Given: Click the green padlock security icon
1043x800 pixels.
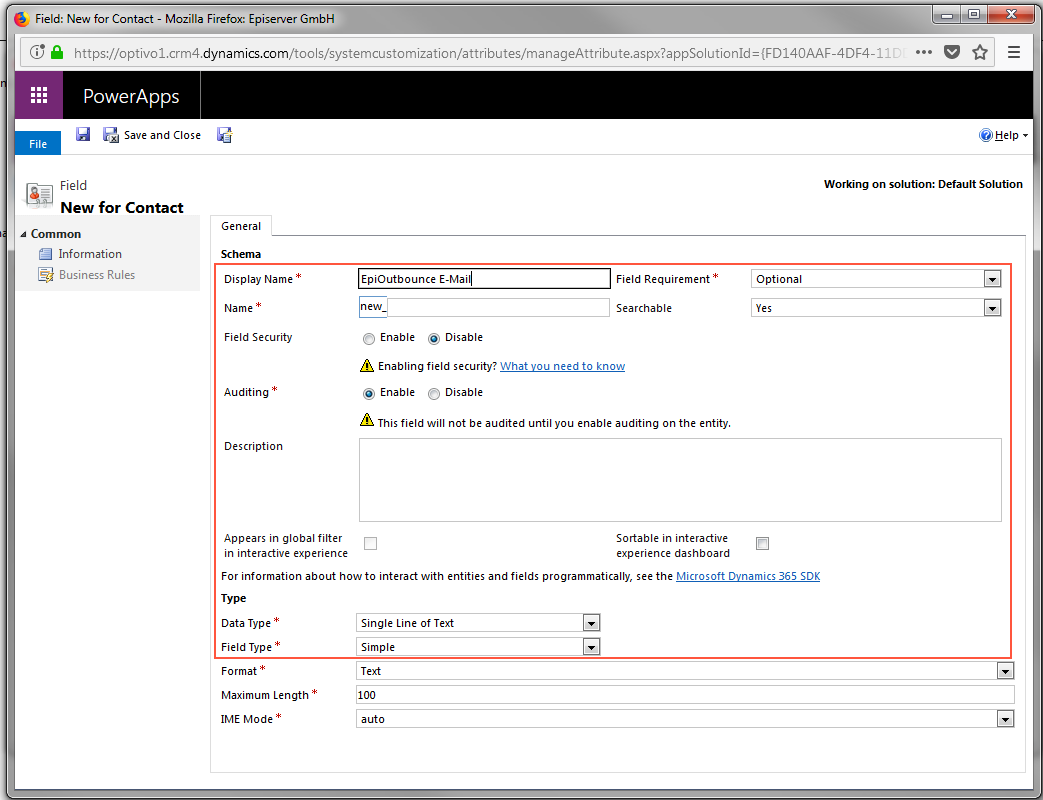Looking at the screenshot, I should coord(57,52).
